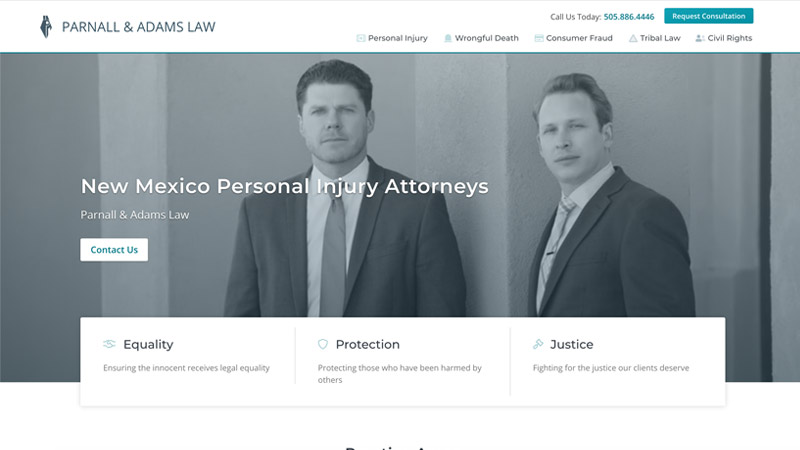Open the Tribal Law menu item

[x=655, y=38]
